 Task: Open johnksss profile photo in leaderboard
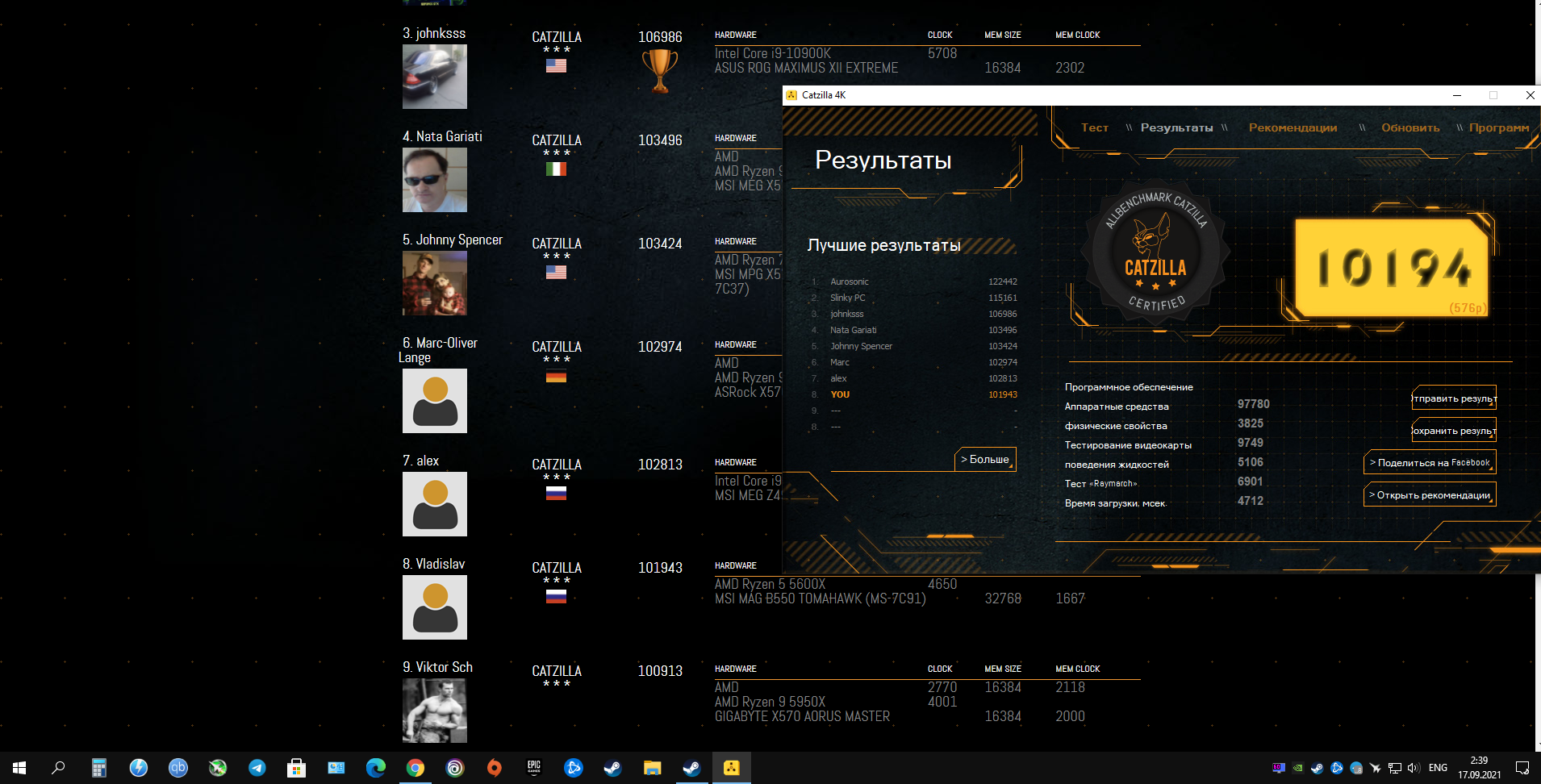click(435, 77)
